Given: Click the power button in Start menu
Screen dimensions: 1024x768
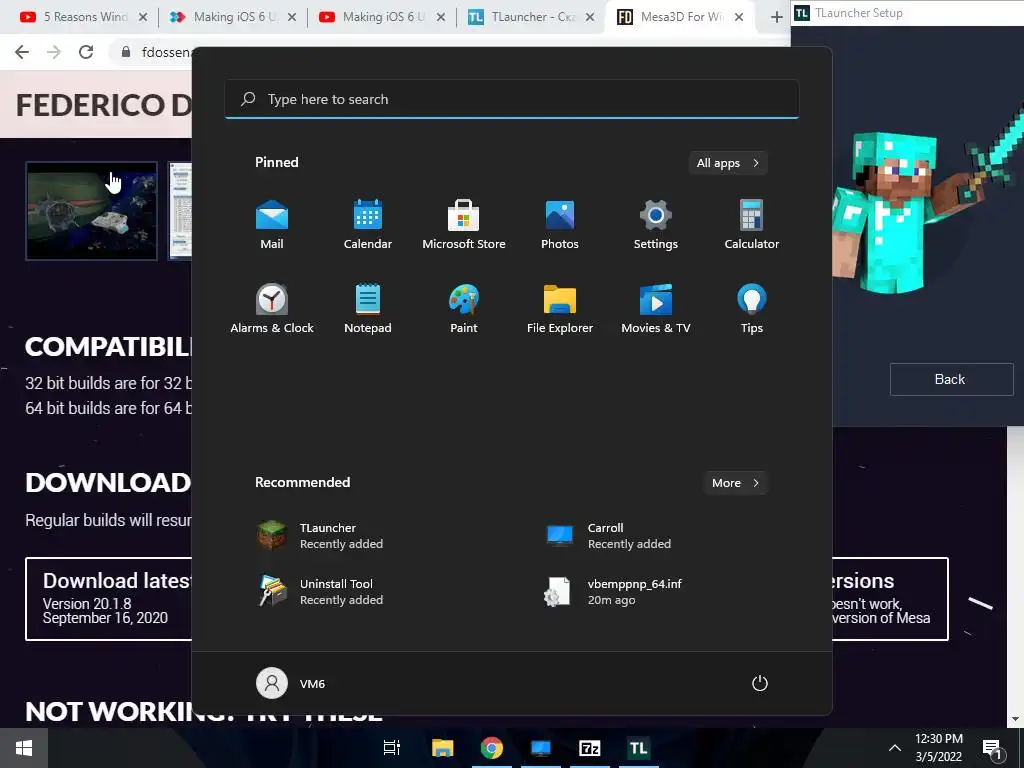Looking at the screenshot, I should pos(760,683).
